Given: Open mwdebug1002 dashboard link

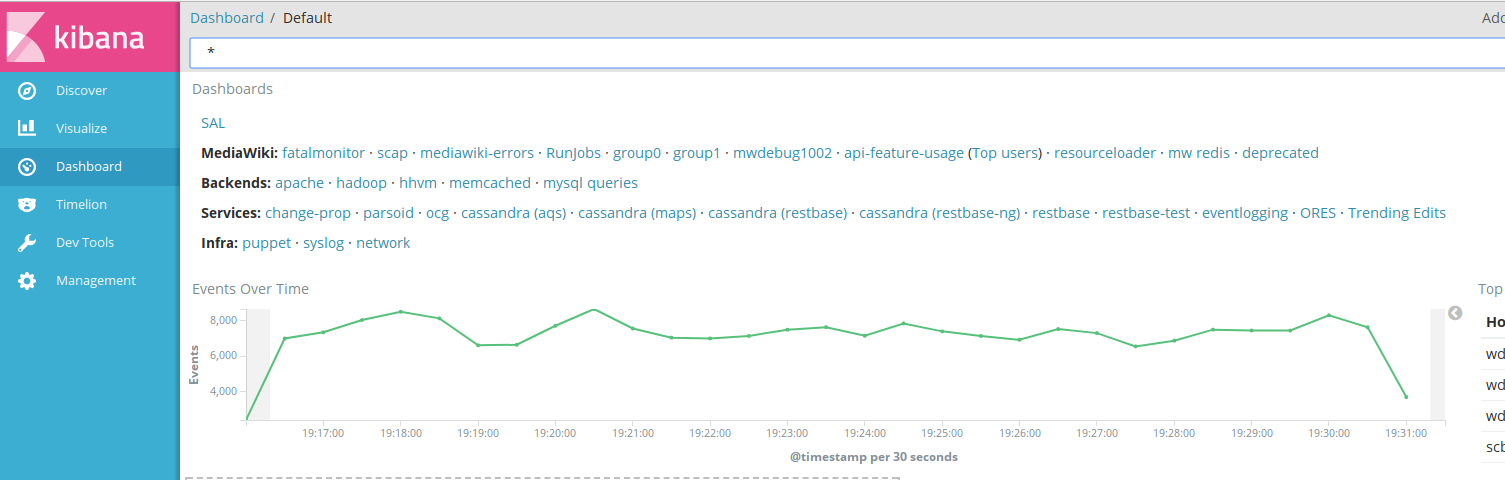Looking at the screenshot, I should (782, 153).
